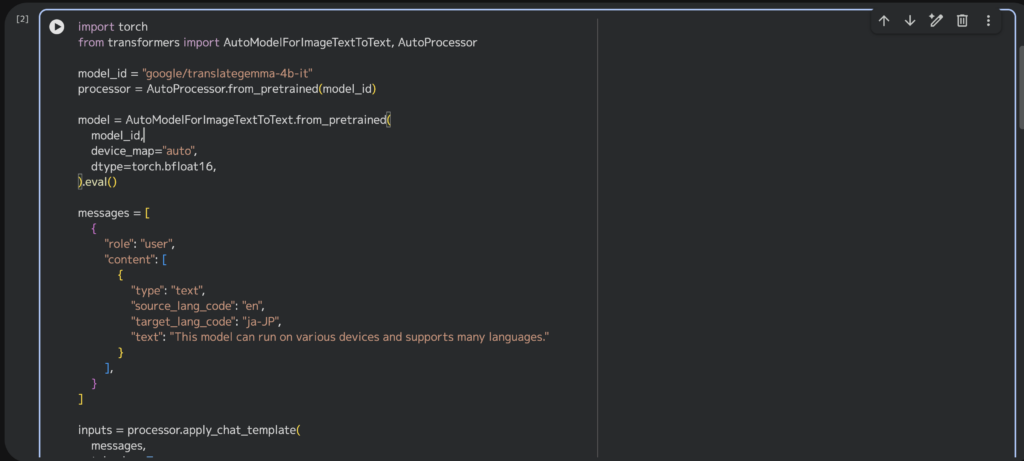Click processor.apply_chat_template call

[212, 430]
